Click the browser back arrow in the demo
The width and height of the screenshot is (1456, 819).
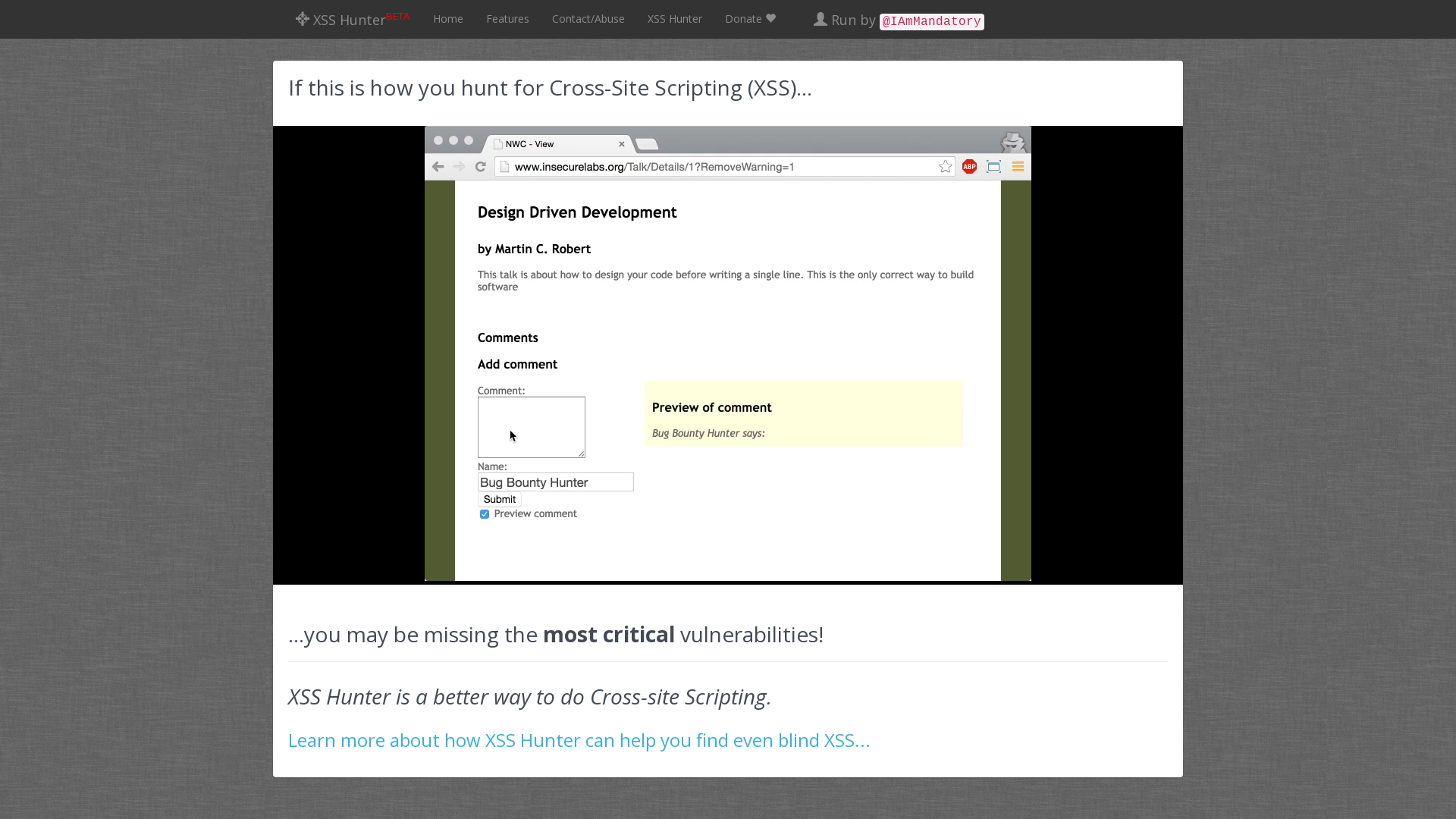tap(438, 167)
